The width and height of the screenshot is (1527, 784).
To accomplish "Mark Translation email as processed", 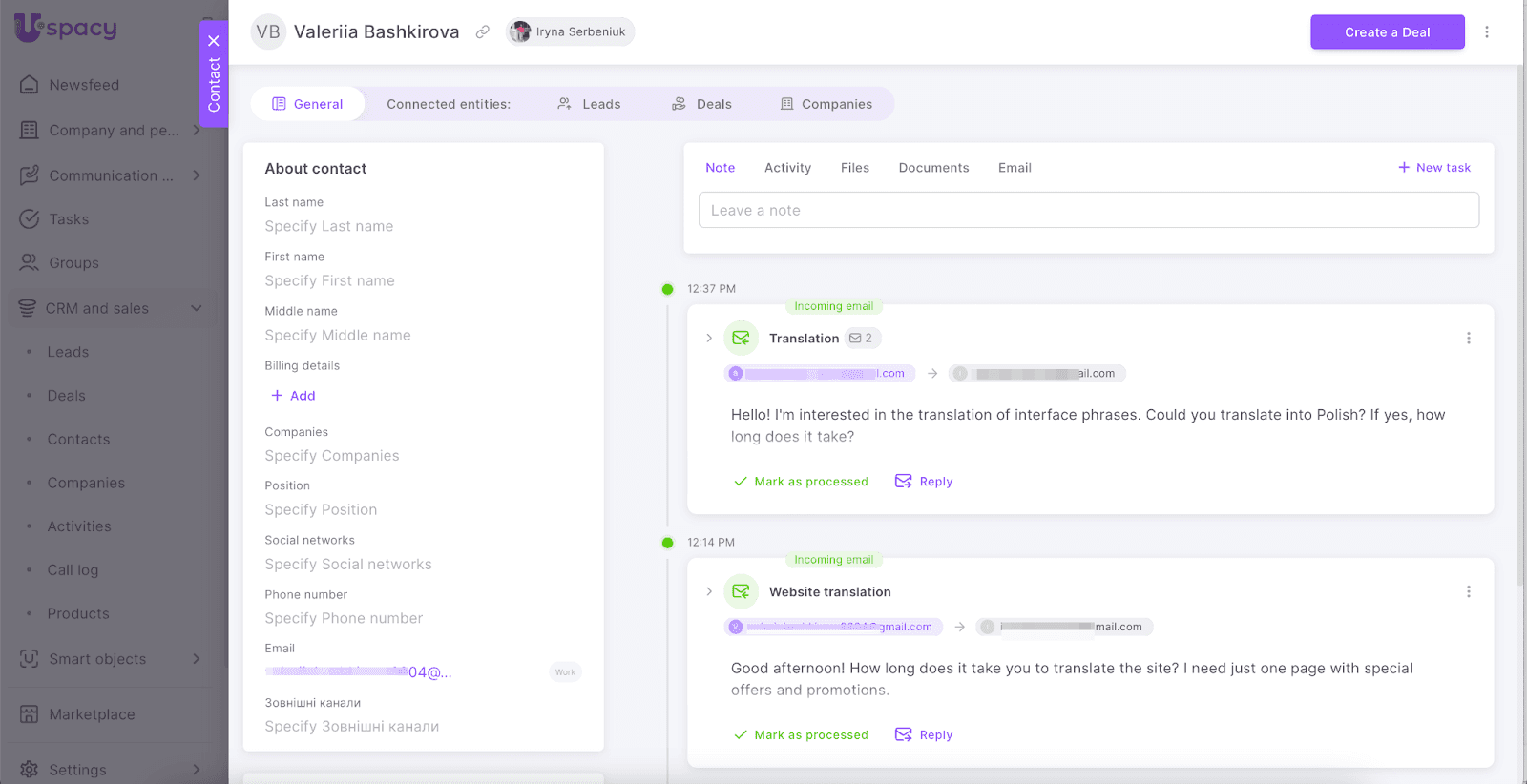I will pos(802,482).
